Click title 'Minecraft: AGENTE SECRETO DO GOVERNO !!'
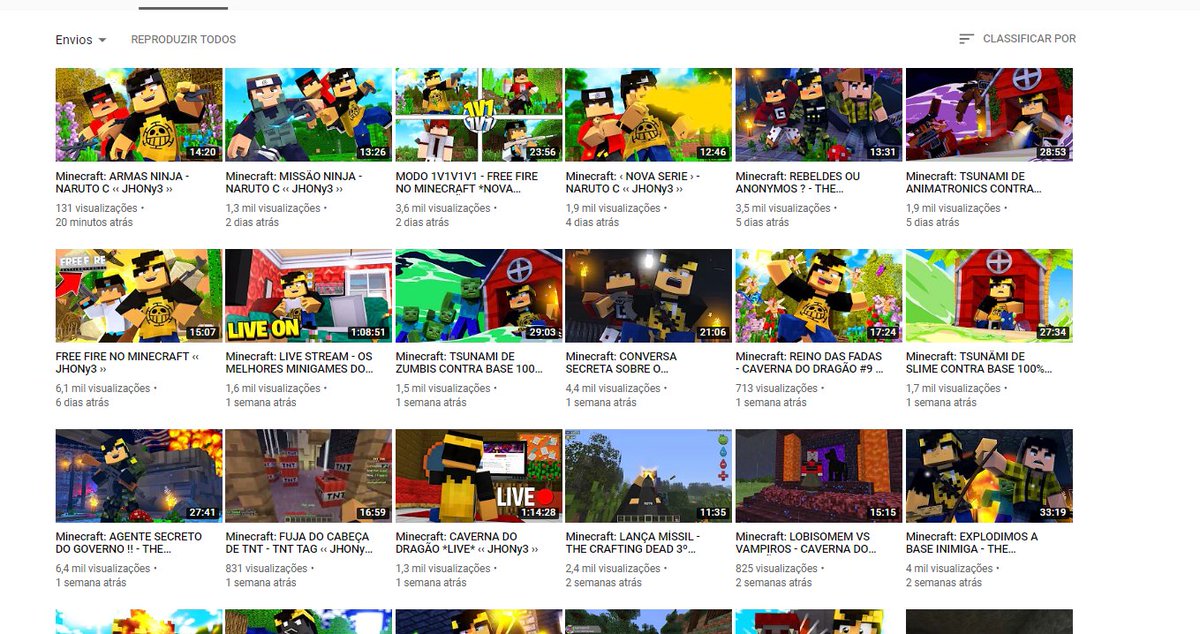1200x634 pixels. point(129,543)
